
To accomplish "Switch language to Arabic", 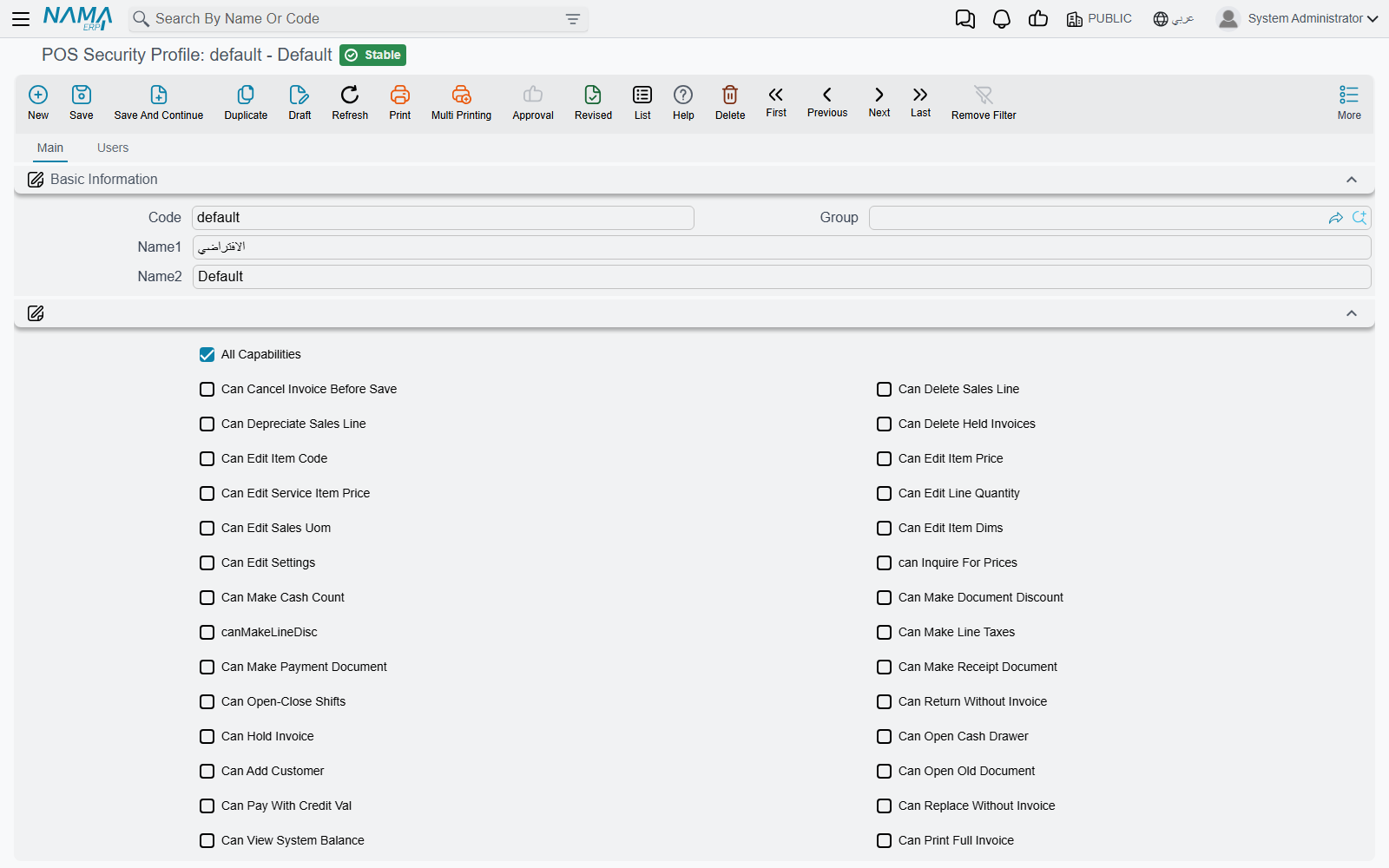I will pyautogui.click(x=1174, y=19).
